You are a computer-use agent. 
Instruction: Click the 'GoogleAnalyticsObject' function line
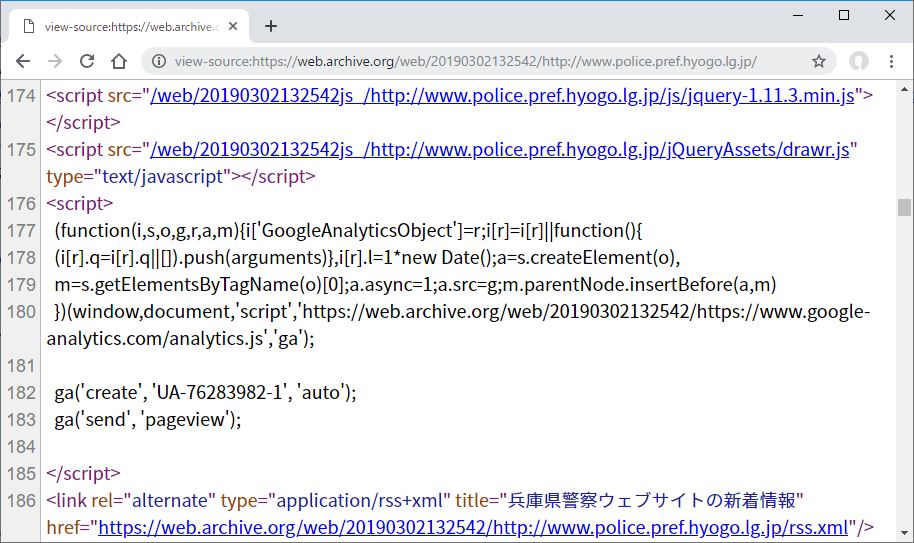pyautogui.click(x=348, y=231)
